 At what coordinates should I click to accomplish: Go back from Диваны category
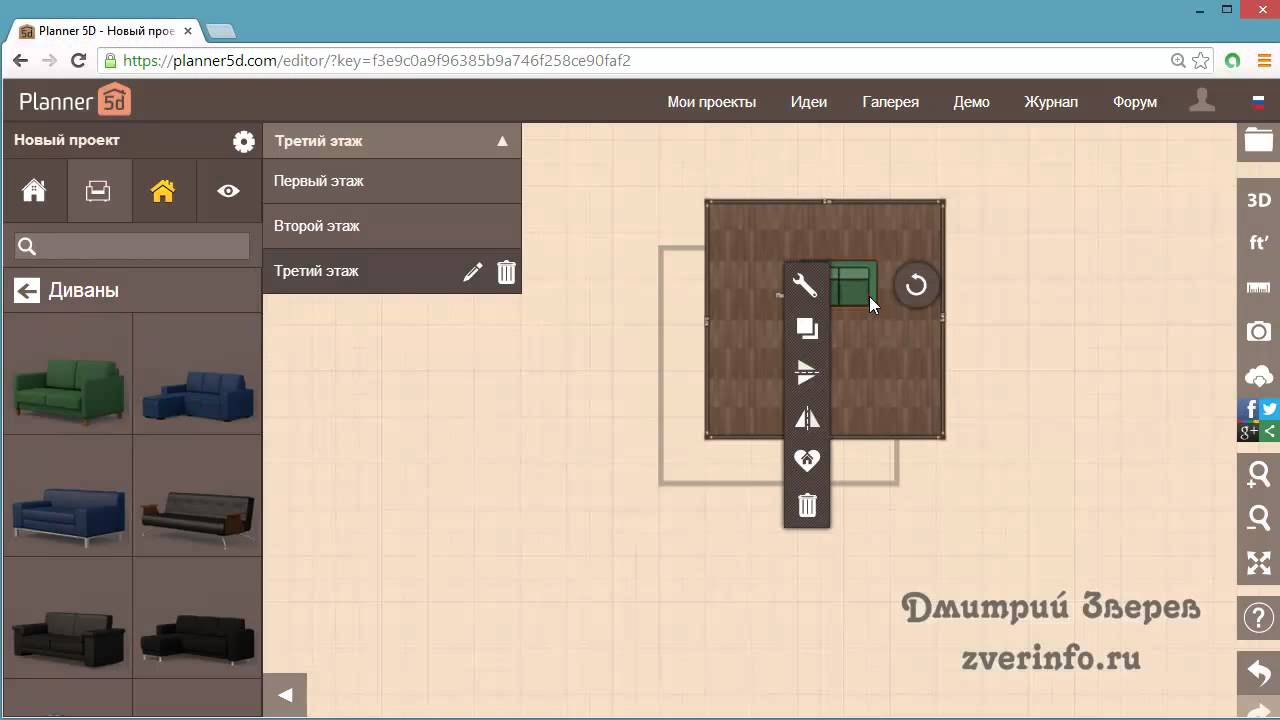pyautogui.click(x=27, y=291)
